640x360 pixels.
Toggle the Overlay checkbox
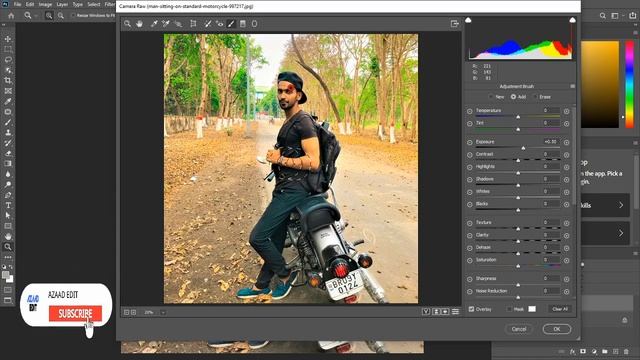471,309
